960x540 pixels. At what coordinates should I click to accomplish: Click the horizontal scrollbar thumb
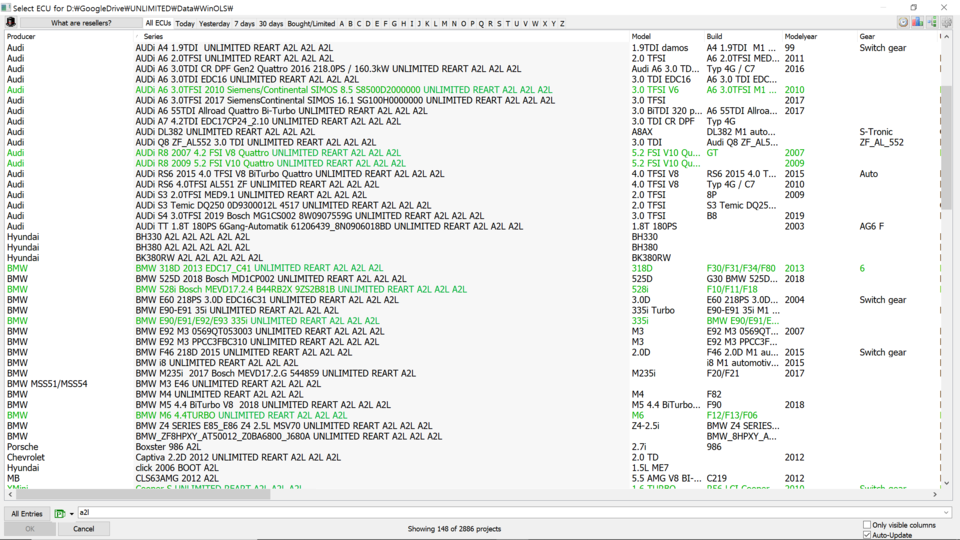pyautogui.click(x=143, y=494)
